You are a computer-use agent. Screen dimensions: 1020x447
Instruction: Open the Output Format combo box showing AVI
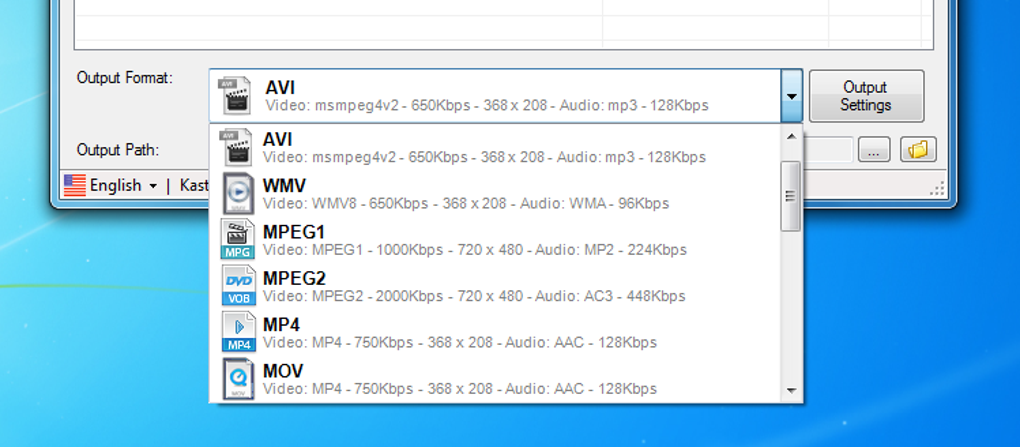click(x=505, y=96)
